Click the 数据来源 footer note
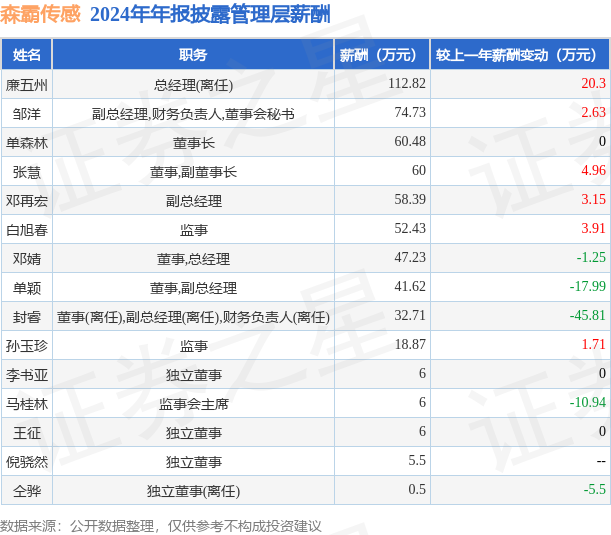The width and height of the screenshot is (611, 535). click(x=161, y=526)
